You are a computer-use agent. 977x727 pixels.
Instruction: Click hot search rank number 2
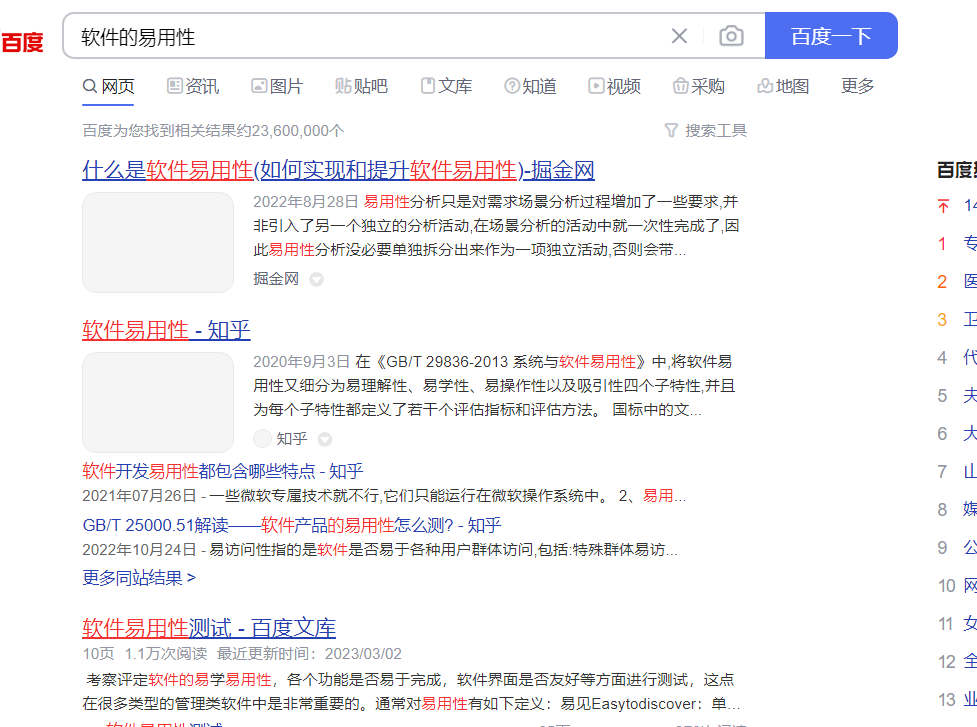[942, 282]
